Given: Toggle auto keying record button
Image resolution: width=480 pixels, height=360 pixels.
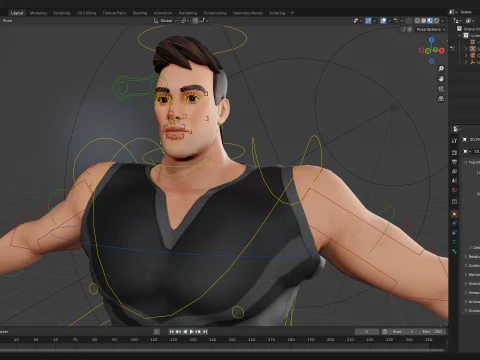Looking at the screenshot, I should (x=156, y=332).
